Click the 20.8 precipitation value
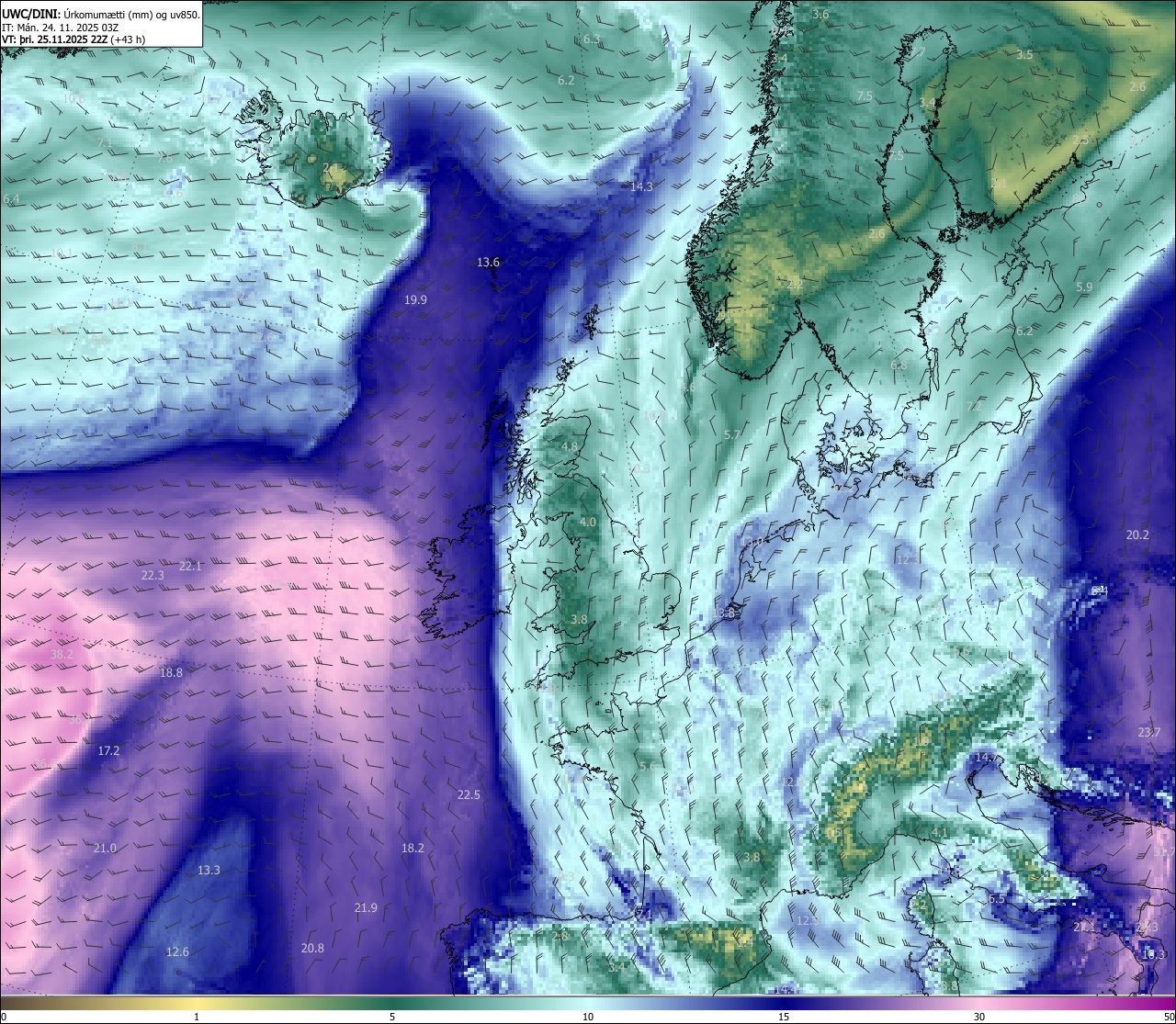This screenshot has height=1024, width=1176. pyautogui.click(x=312, y=949)
